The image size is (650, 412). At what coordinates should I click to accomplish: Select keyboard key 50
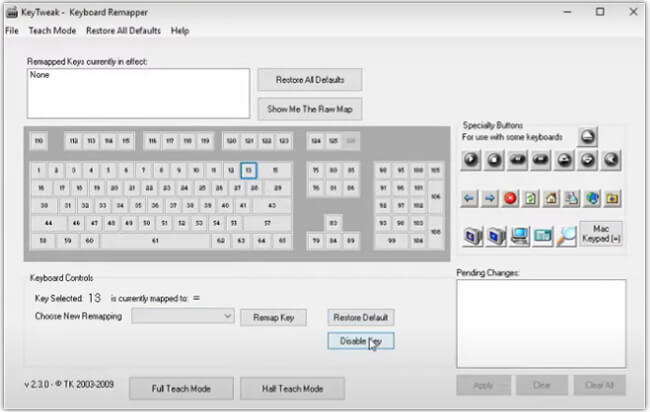(146, 223)
